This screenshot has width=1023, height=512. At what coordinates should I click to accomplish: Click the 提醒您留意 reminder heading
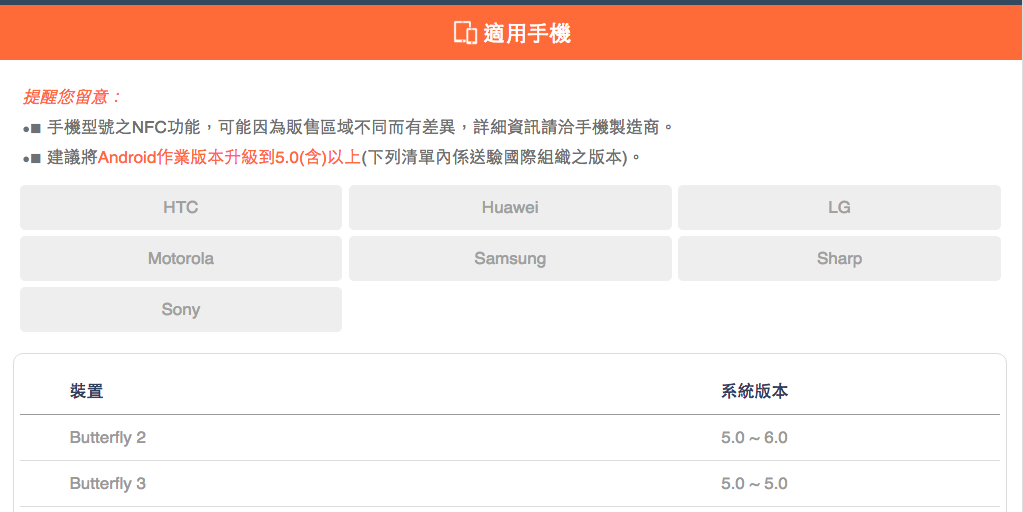pos(72,97)
